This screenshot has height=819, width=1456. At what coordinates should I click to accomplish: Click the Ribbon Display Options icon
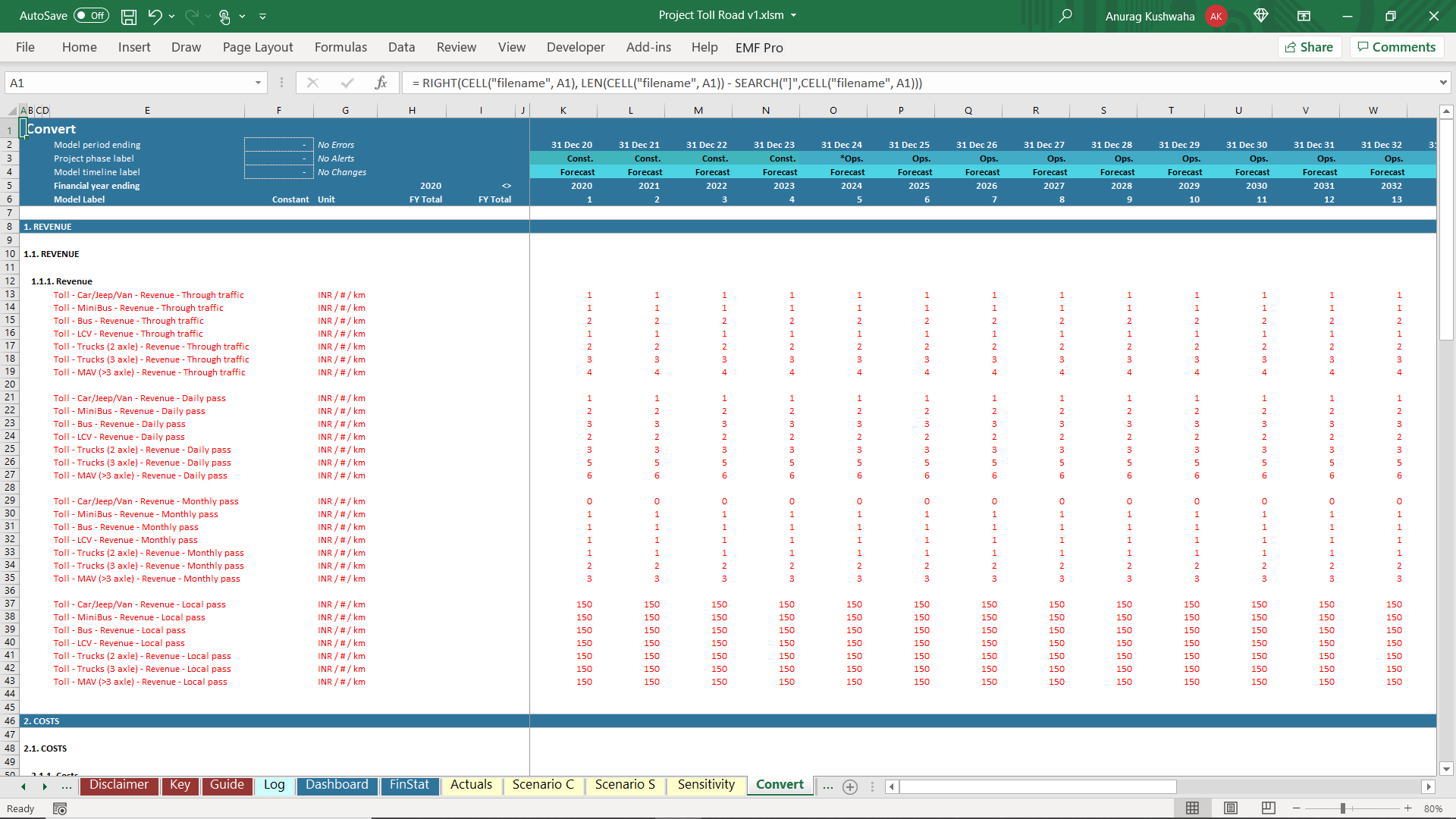1304,16
